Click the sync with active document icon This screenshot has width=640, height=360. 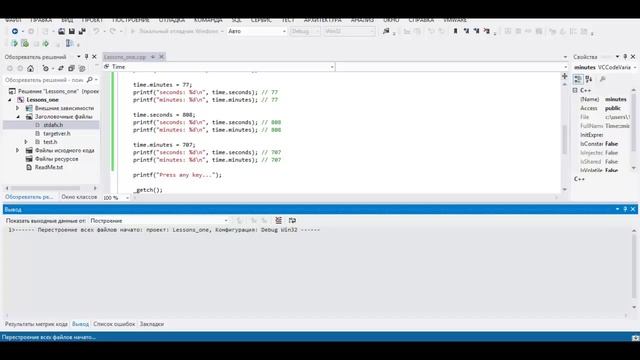click(x=61, y=68)
